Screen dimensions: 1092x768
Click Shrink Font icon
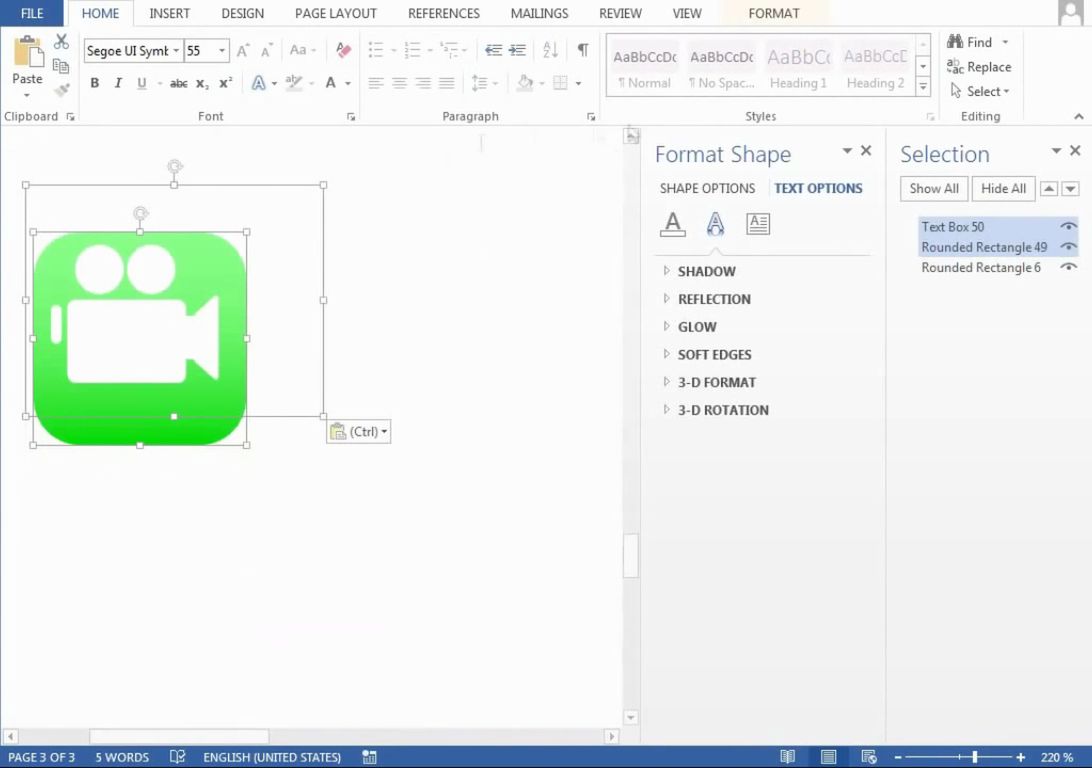[x=266, y=51]
